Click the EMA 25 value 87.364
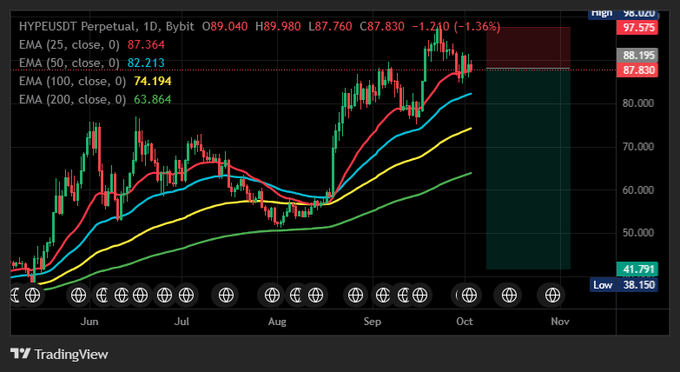680x372 pixels. tap(146, 45)
